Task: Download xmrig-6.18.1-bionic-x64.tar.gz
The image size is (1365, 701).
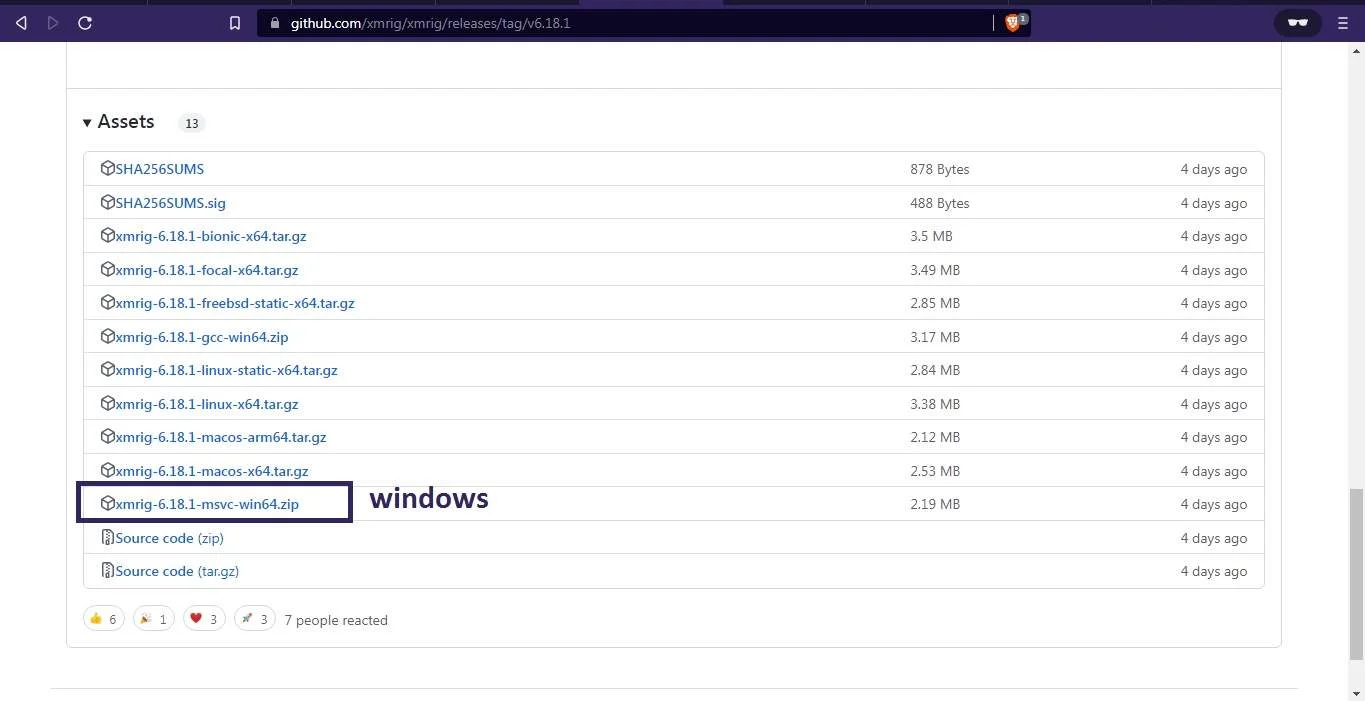Action: coord(210,236)
